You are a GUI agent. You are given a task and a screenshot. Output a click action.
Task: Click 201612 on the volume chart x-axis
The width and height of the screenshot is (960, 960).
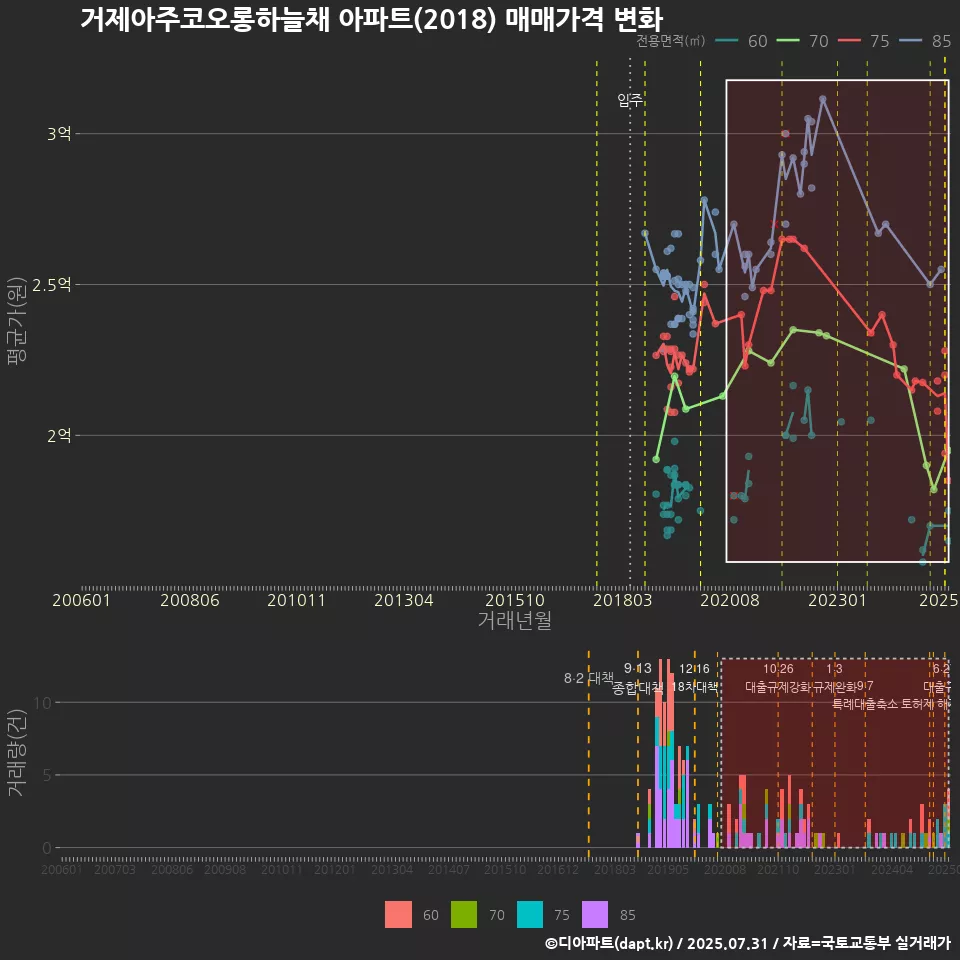pos(558,869)
